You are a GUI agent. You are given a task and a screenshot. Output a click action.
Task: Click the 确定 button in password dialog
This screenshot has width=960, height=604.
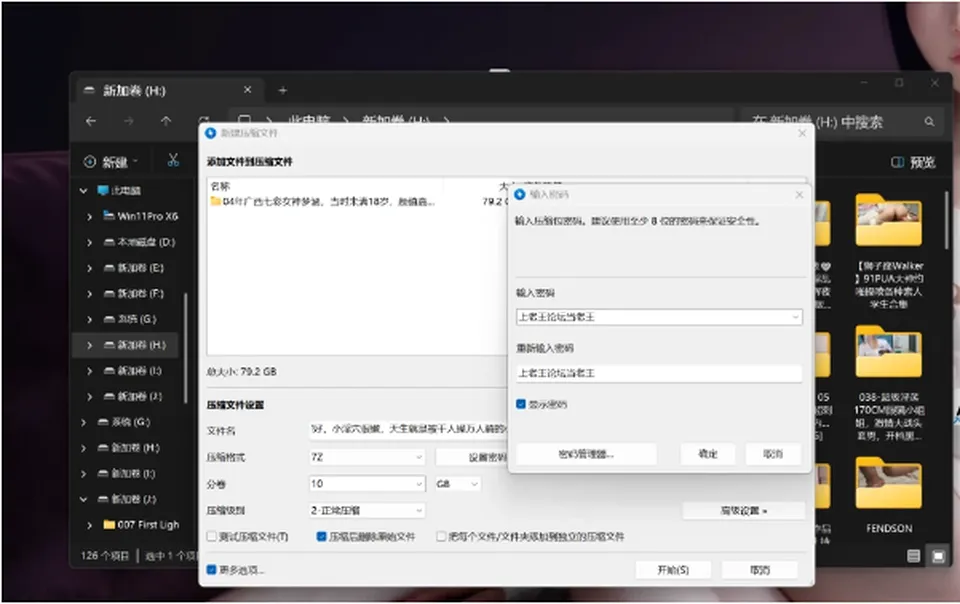coord(708,454)
